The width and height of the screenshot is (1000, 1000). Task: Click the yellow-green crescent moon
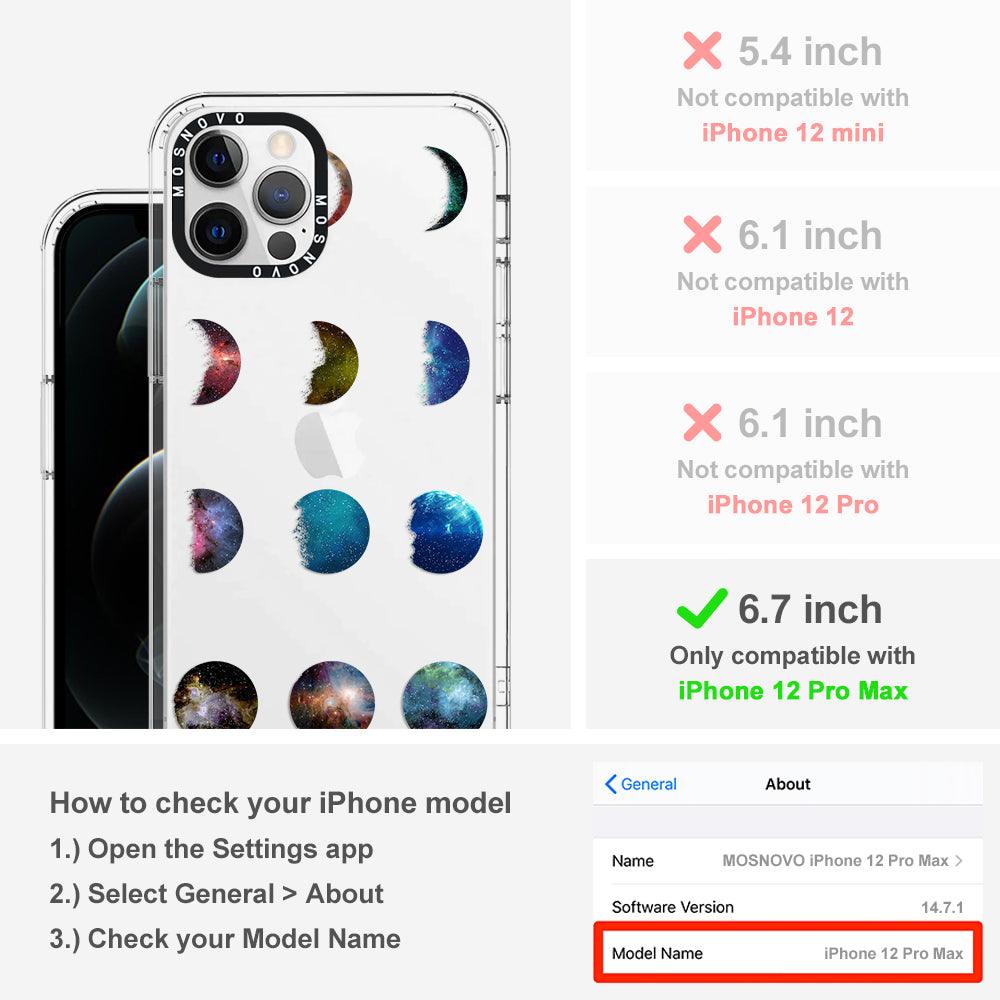pos(332,362)
